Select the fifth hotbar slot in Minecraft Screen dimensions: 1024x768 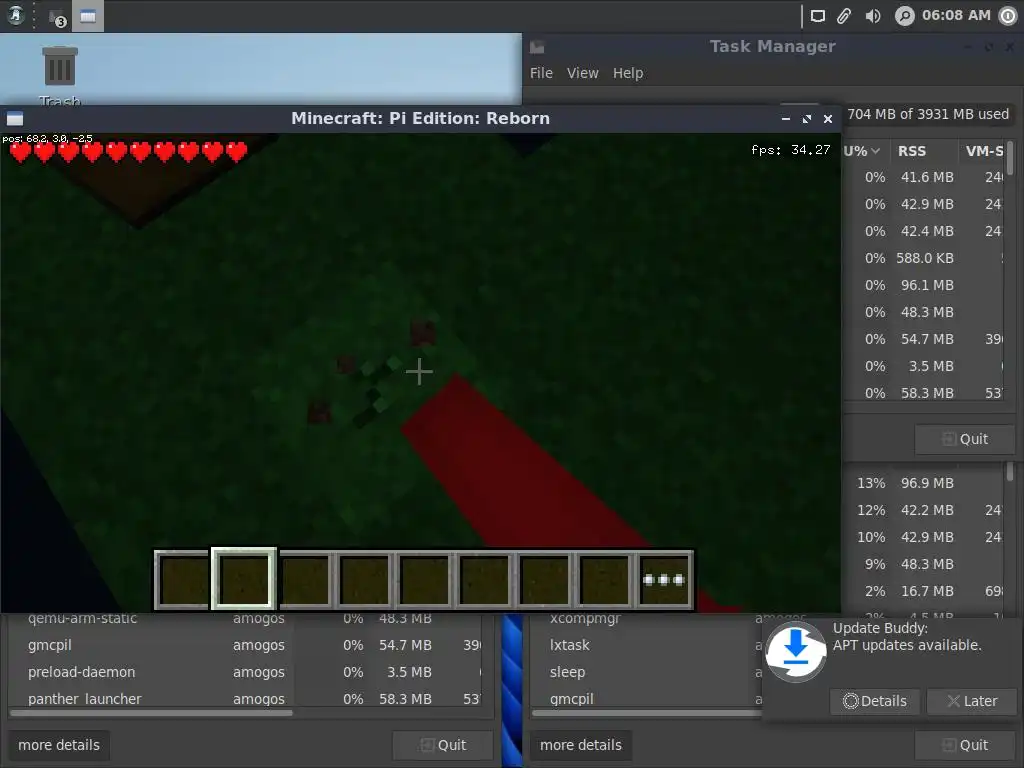coord(424,579)
